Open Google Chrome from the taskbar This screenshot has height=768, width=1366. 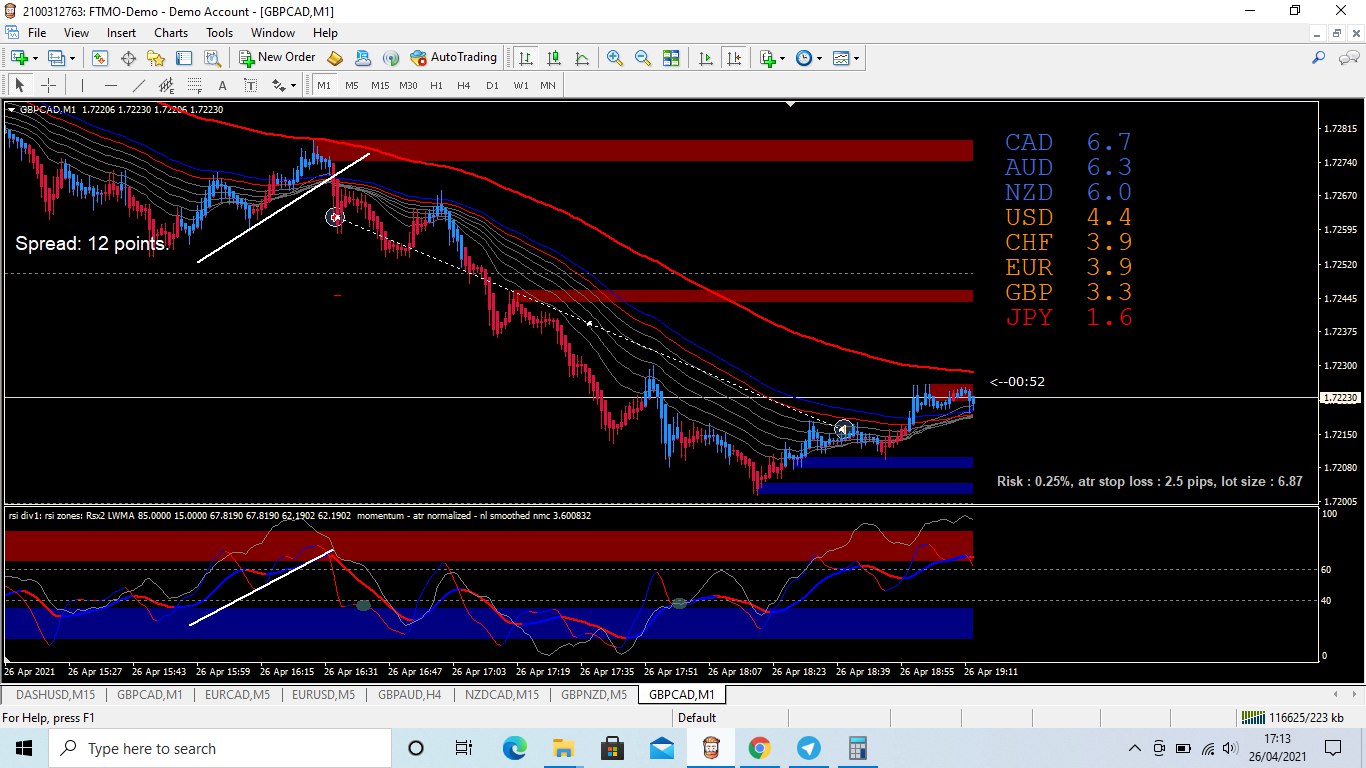click(x=759, y=748)
